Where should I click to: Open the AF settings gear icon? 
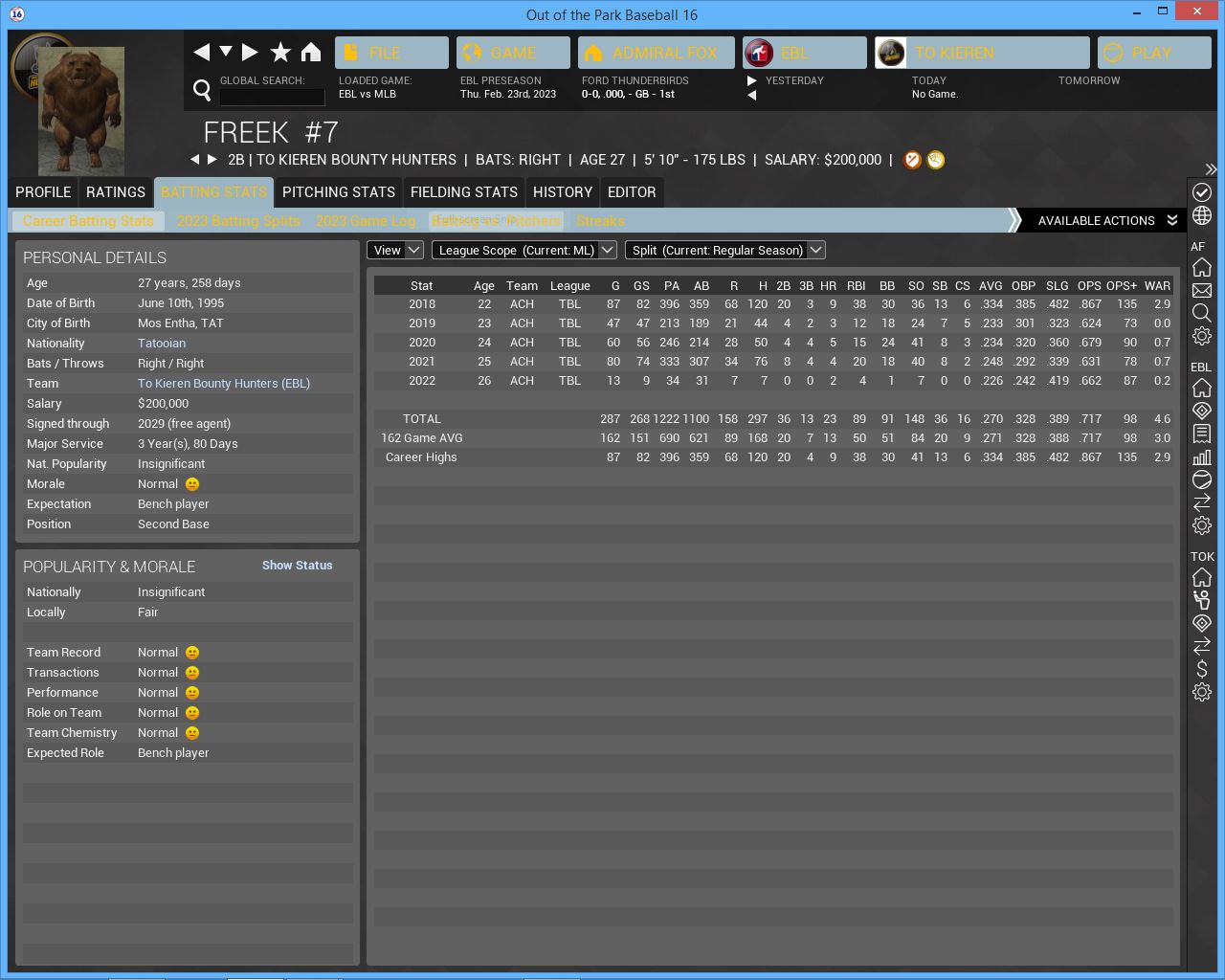[x=1202, y=336]
